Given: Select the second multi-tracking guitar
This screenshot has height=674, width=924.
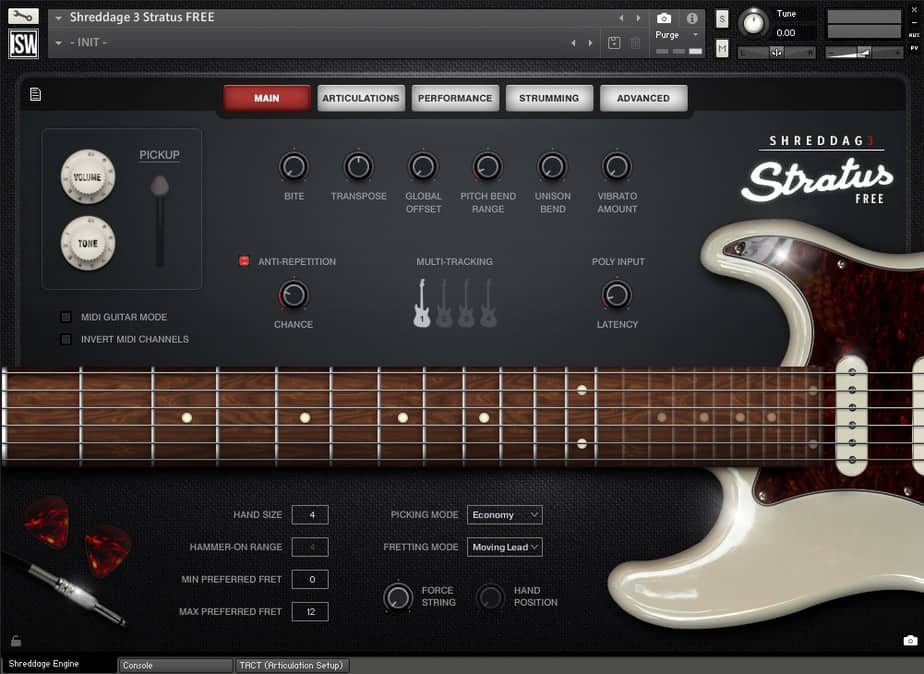Looking at the screenshot, I should click(444, 303).
